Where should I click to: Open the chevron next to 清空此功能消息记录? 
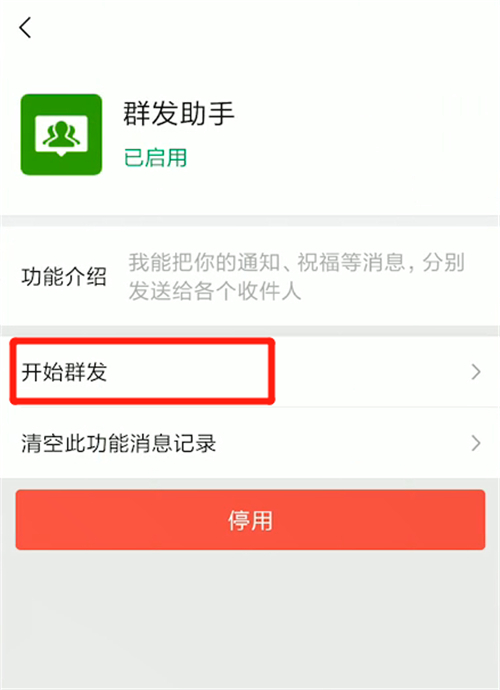click(476, 443)
